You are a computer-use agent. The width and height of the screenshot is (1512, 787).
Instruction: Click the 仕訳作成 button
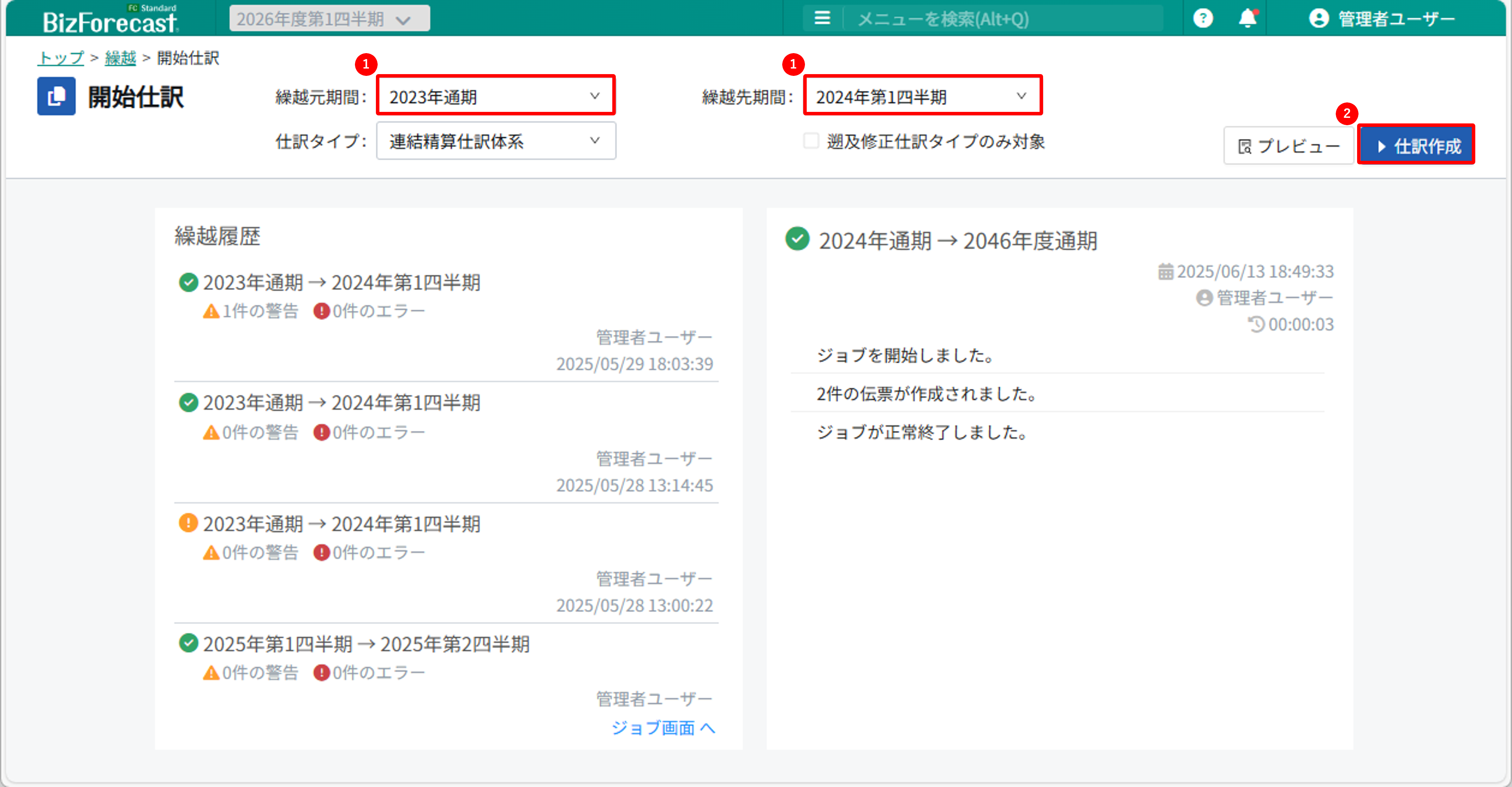[1416, 145]
